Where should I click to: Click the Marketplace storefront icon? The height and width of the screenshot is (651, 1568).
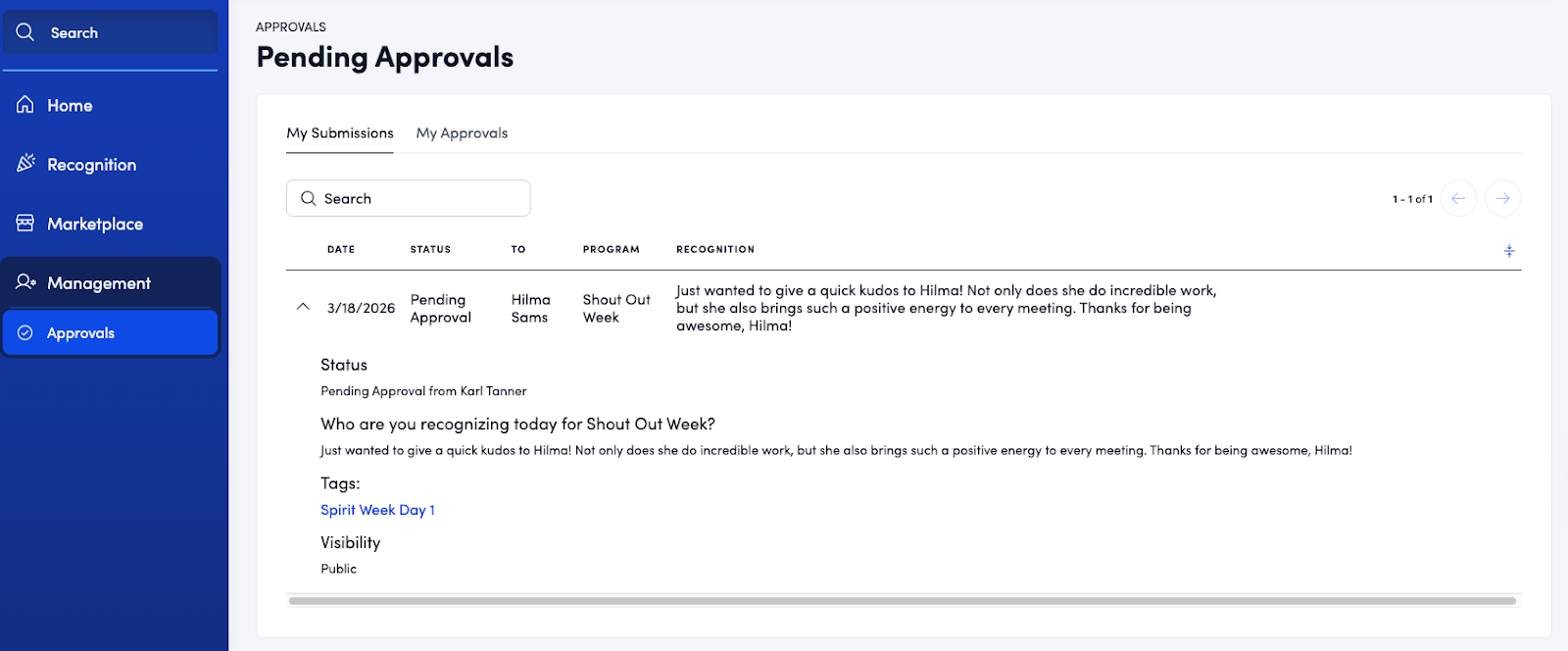point(25,224)
